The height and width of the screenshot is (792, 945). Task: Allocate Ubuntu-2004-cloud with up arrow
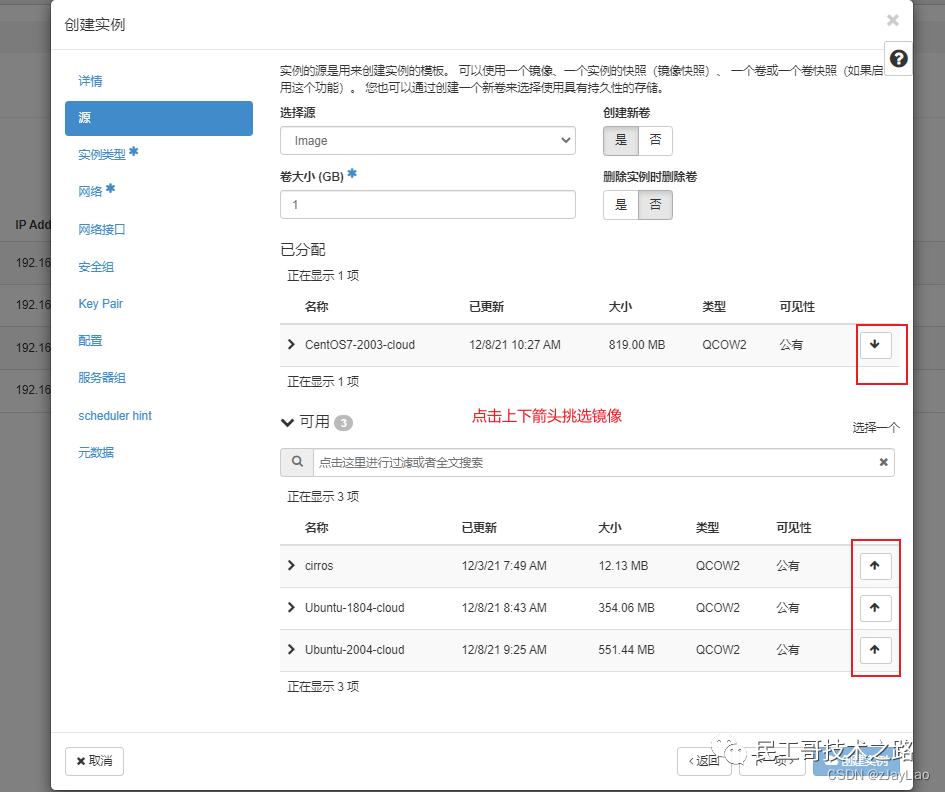point(875,650)
